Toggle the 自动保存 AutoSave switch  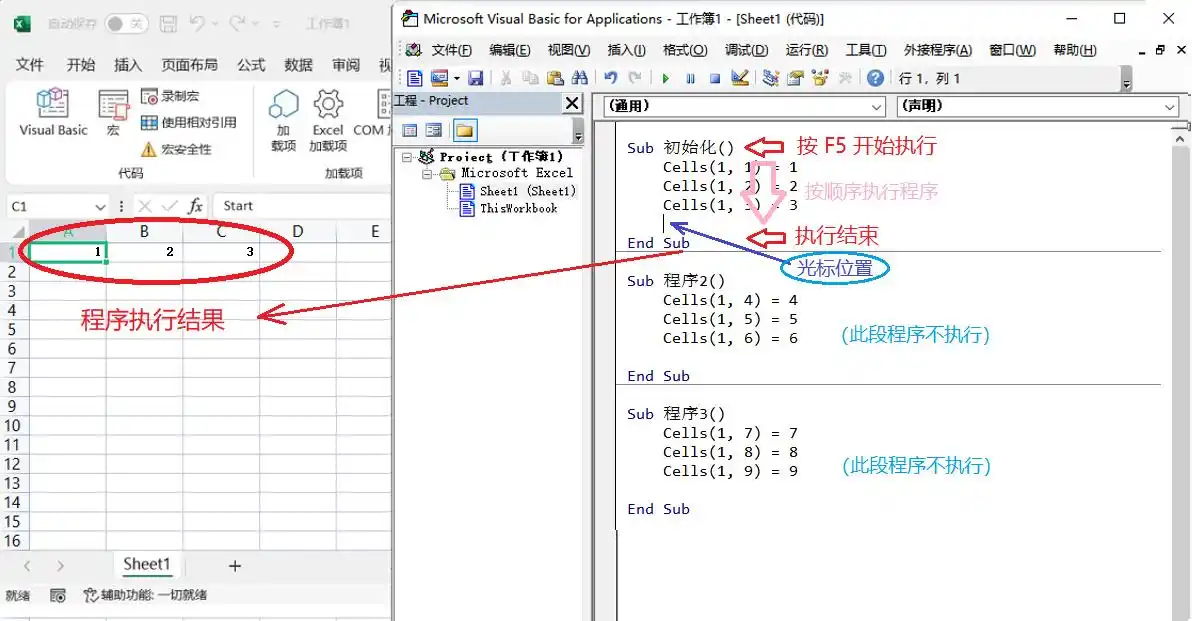[x=126, y=23]
